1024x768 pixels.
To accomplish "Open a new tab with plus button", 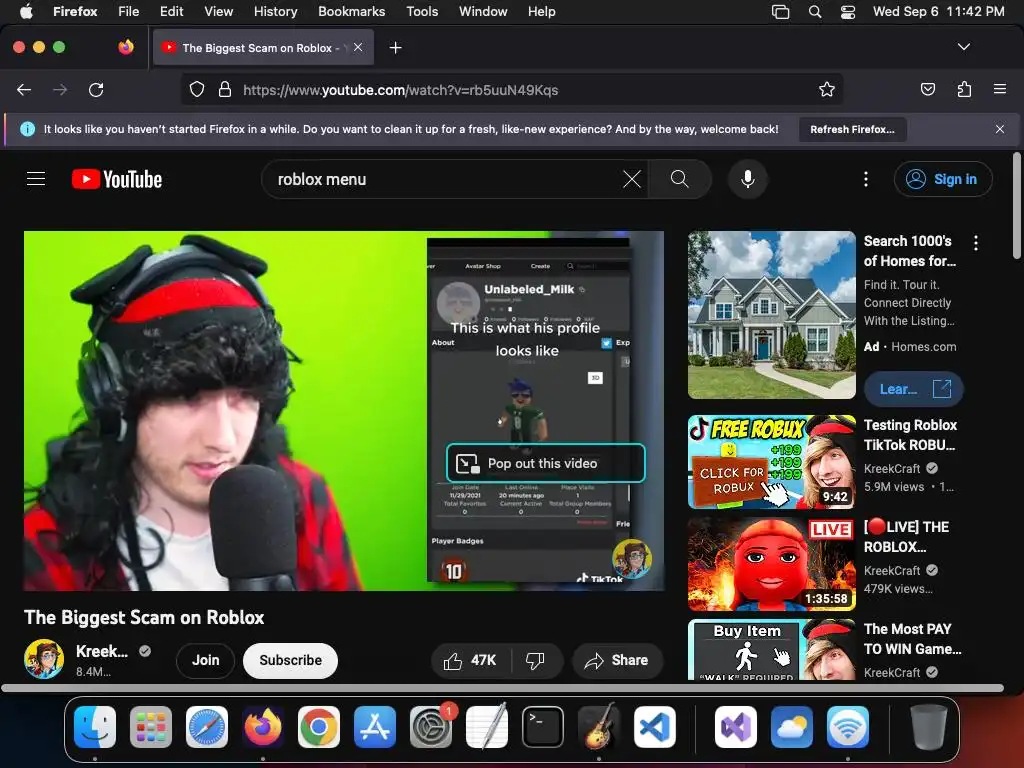I will [x=395, y=48].
